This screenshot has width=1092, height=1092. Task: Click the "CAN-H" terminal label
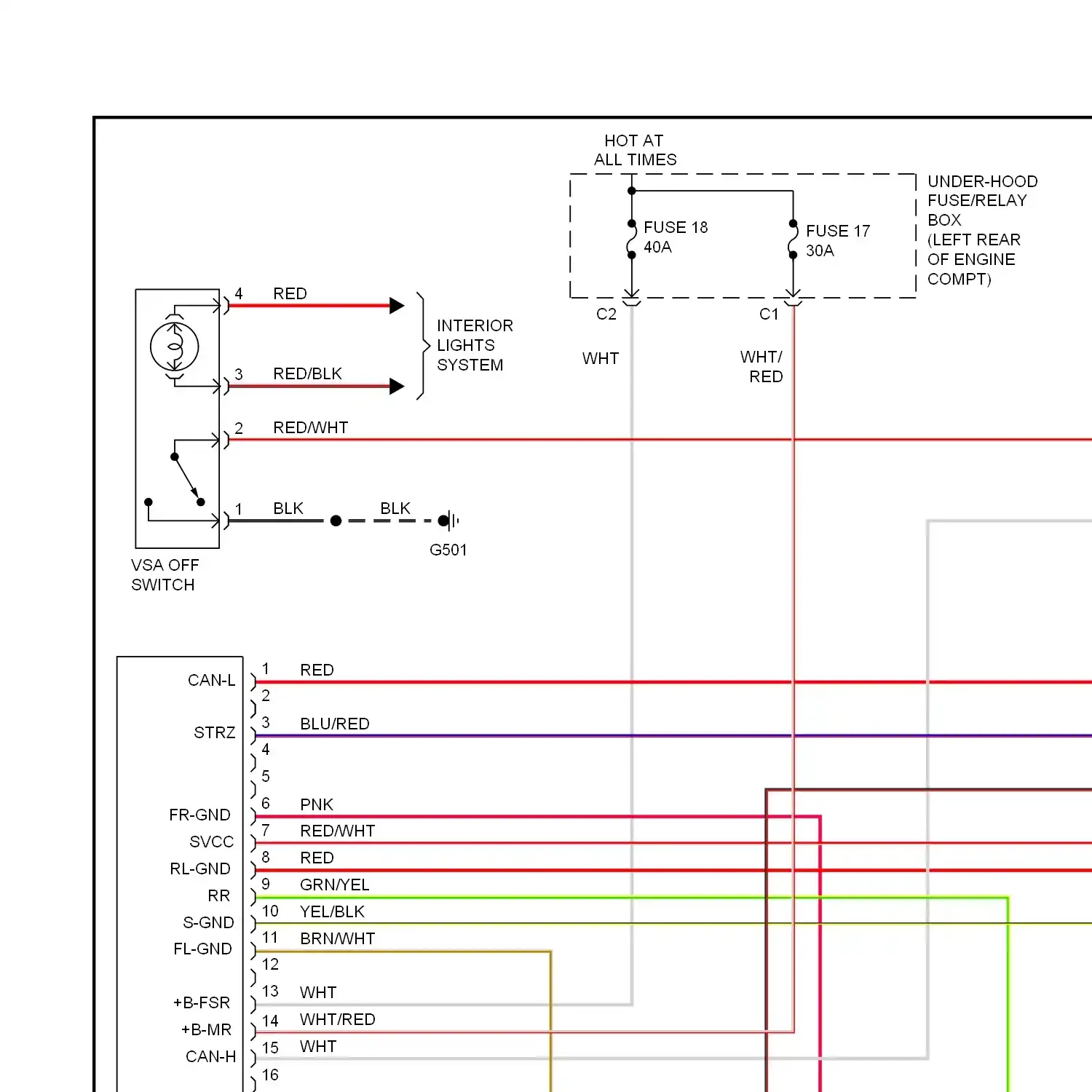tap(210, 1056)
